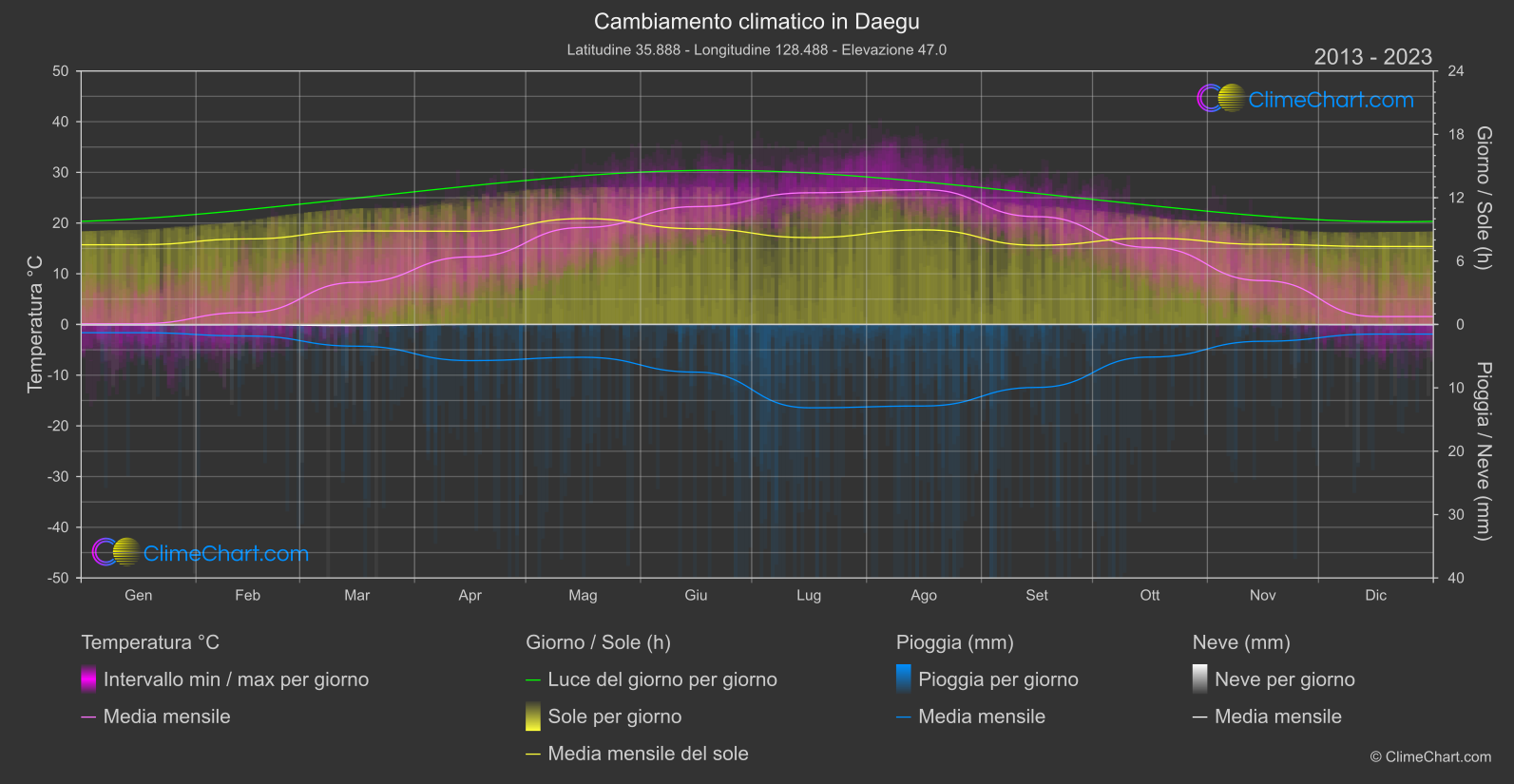
Task: Select the 'Intervallo min / max per giorno' legend label
Action: [236, 679]
